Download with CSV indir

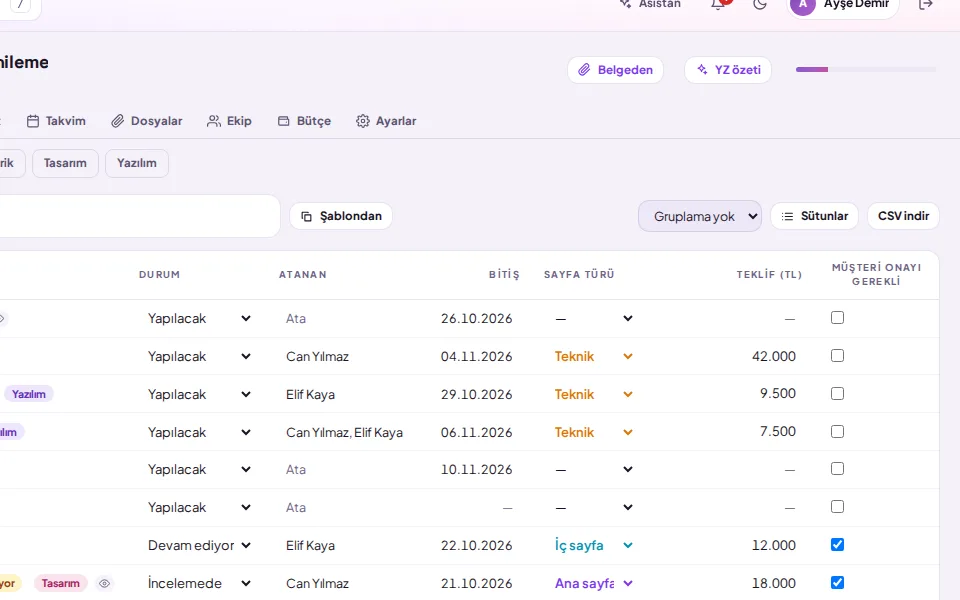[903, 216]
